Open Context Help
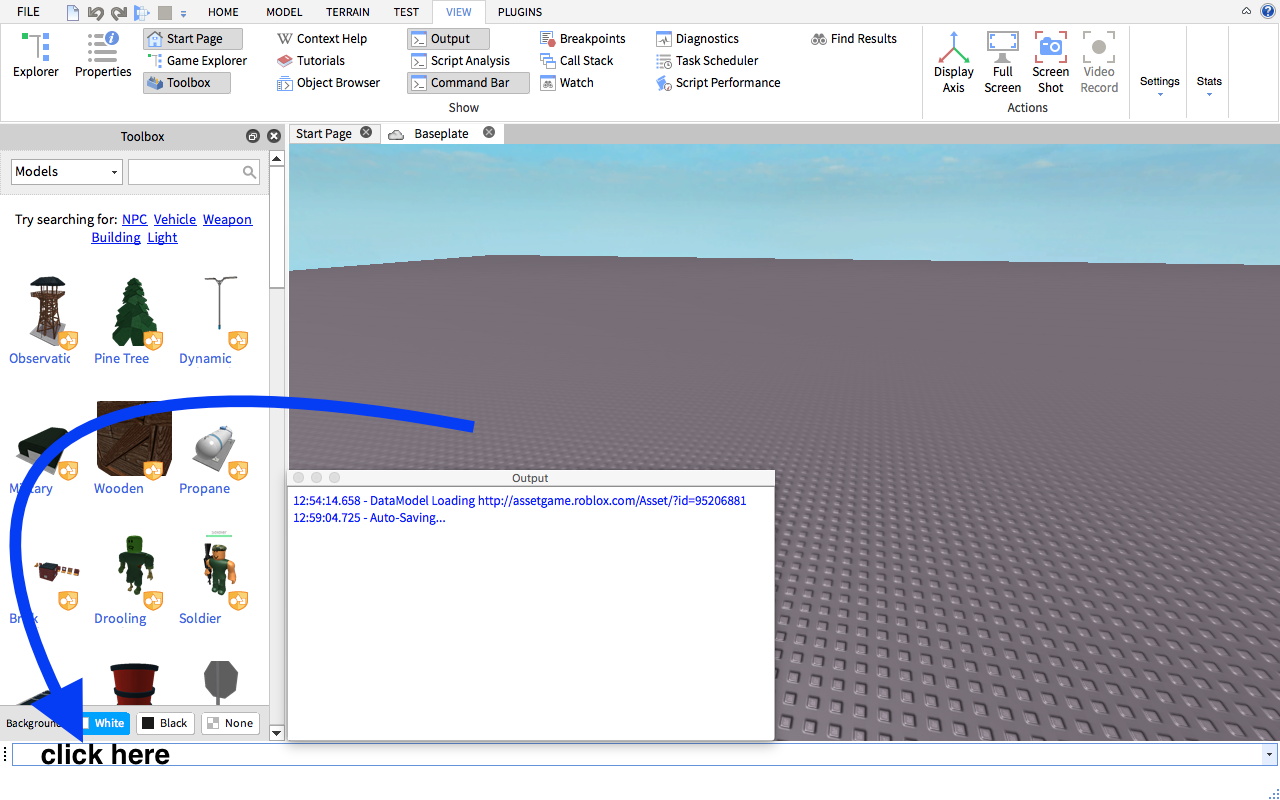Viewport: 1280px width, 800px height. (322, 39)
